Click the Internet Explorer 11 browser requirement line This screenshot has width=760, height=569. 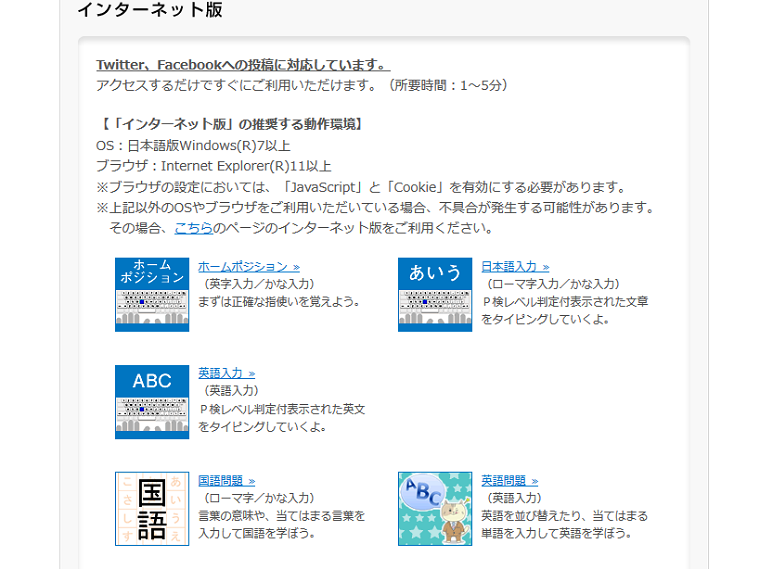(x=213, y=166)
